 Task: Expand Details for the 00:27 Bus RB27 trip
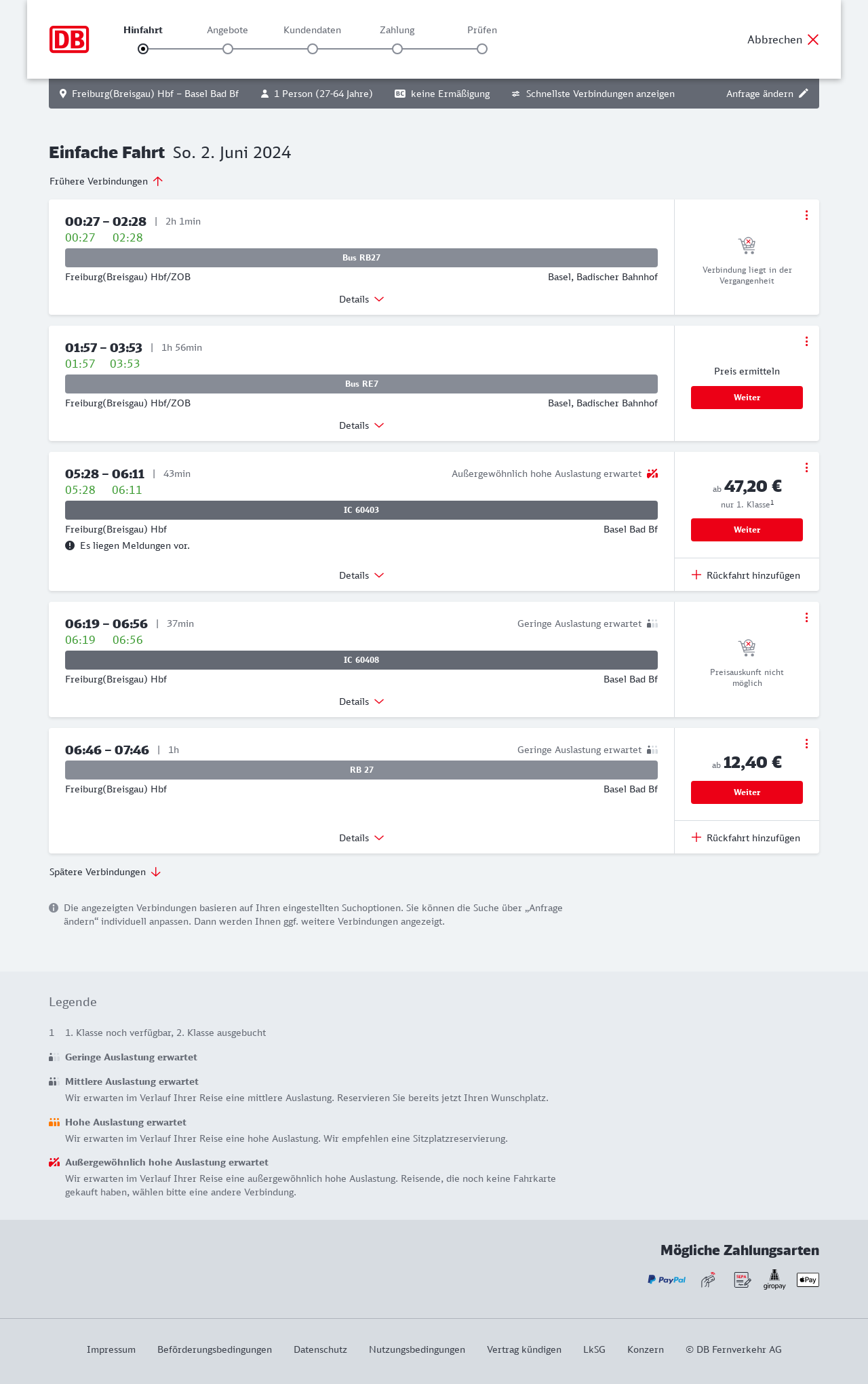[361, 299]
